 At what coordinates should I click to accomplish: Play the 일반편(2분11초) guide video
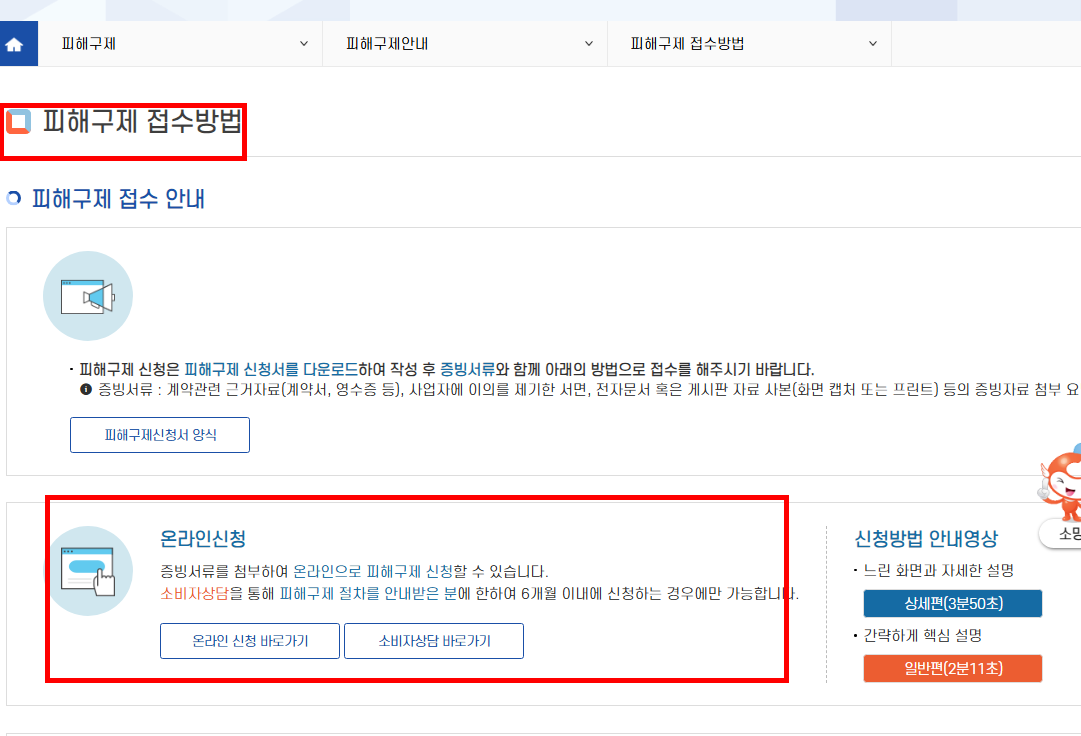click(x=952, y=668)
